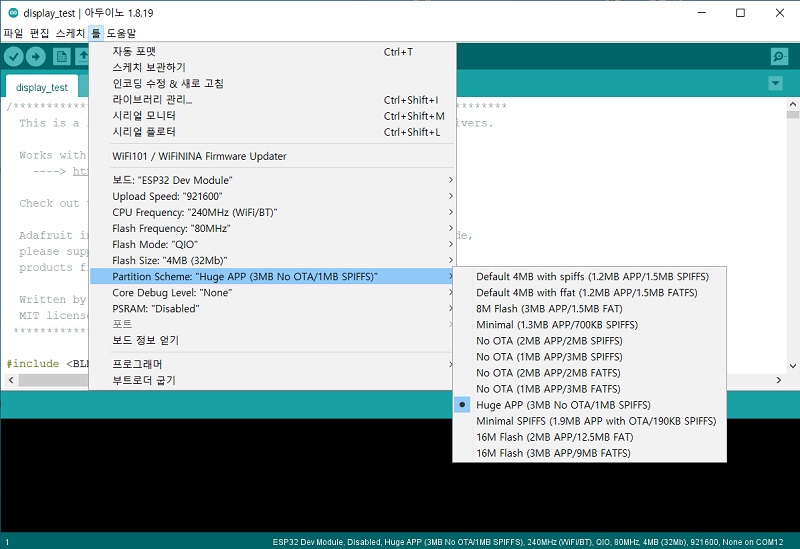
Task: Click the #include line in editor
Action: 47,364
